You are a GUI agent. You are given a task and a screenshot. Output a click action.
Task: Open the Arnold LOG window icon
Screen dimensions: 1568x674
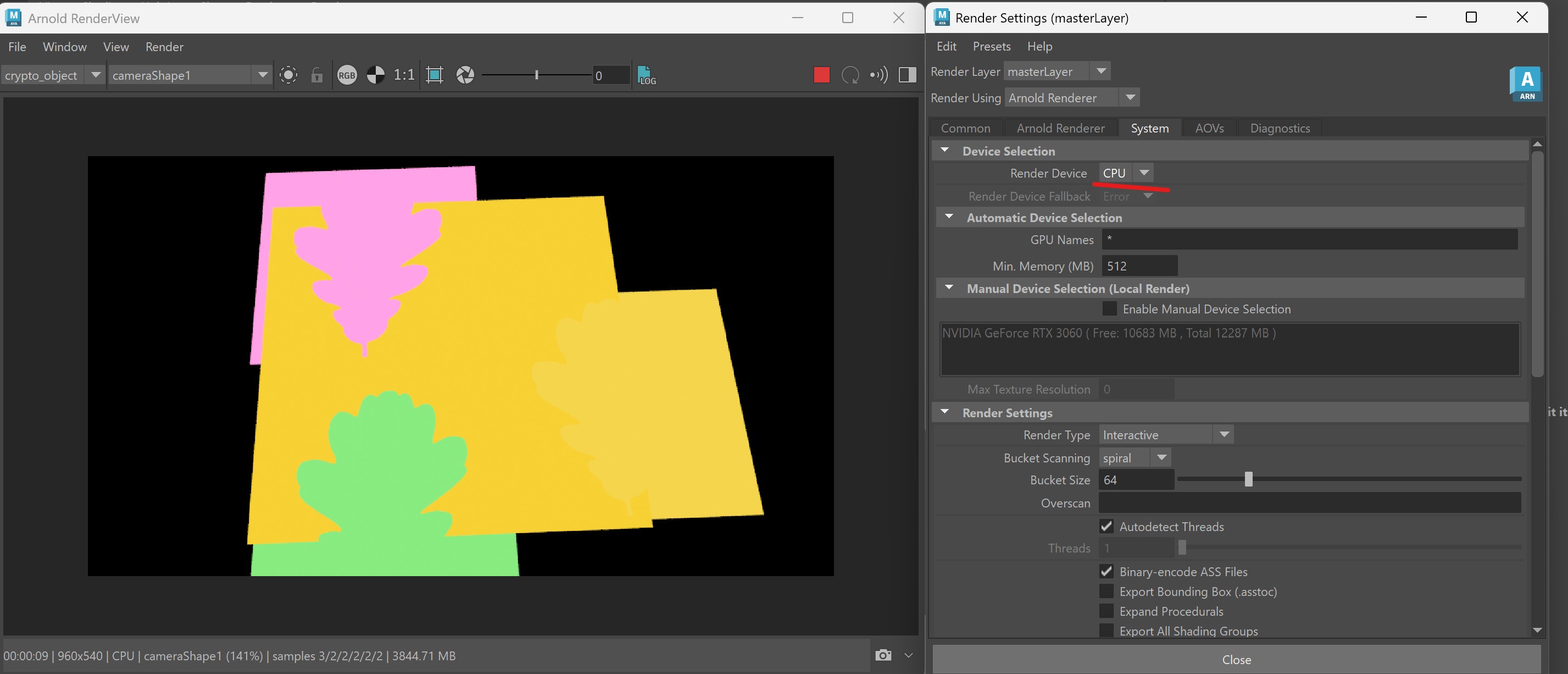pos(647,75)
